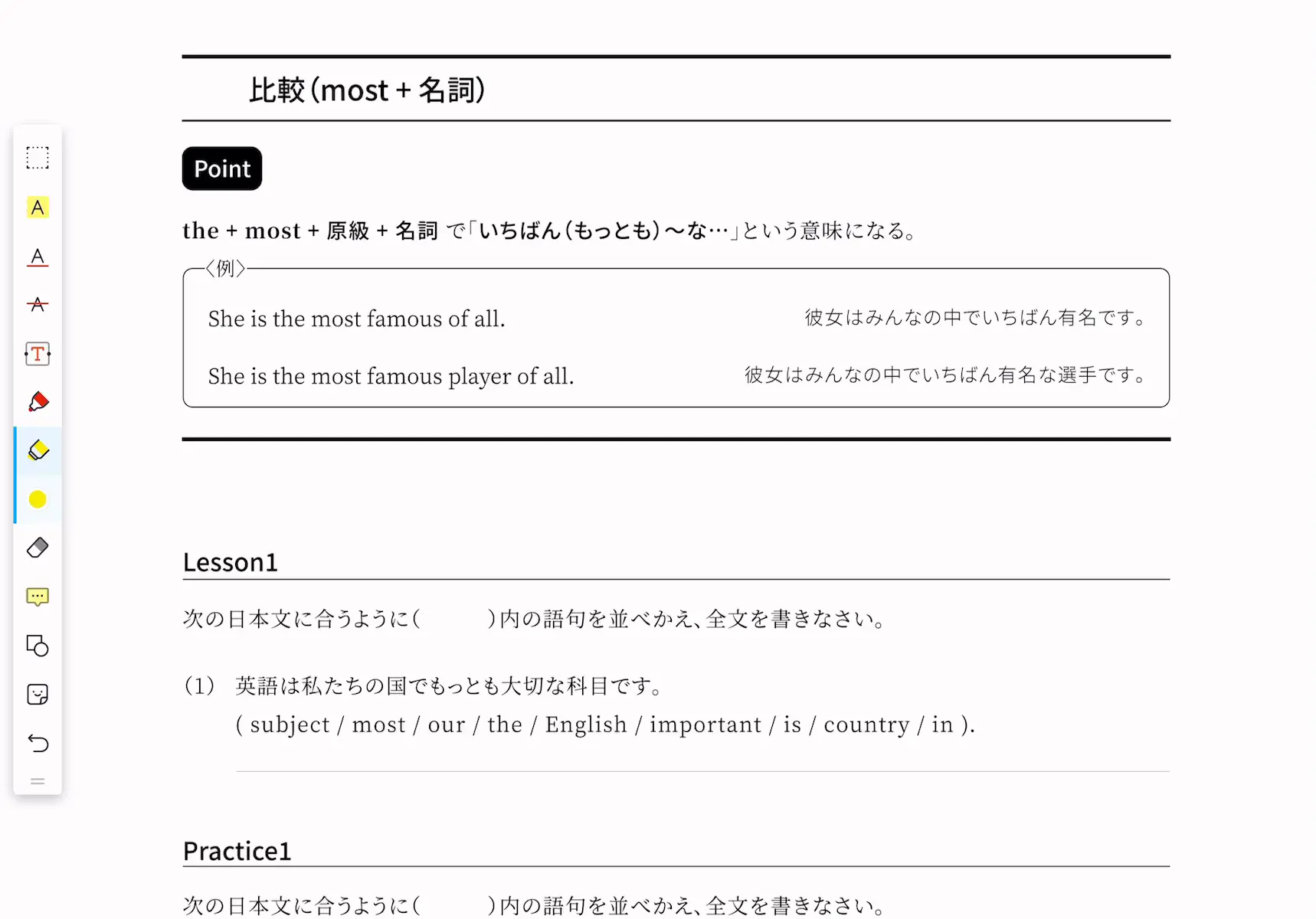Click the black Point label

[222, 168]
